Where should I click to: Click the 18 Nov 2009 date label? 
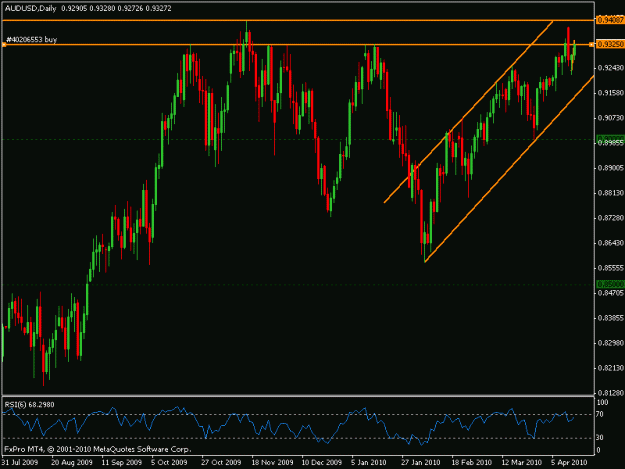272,462
